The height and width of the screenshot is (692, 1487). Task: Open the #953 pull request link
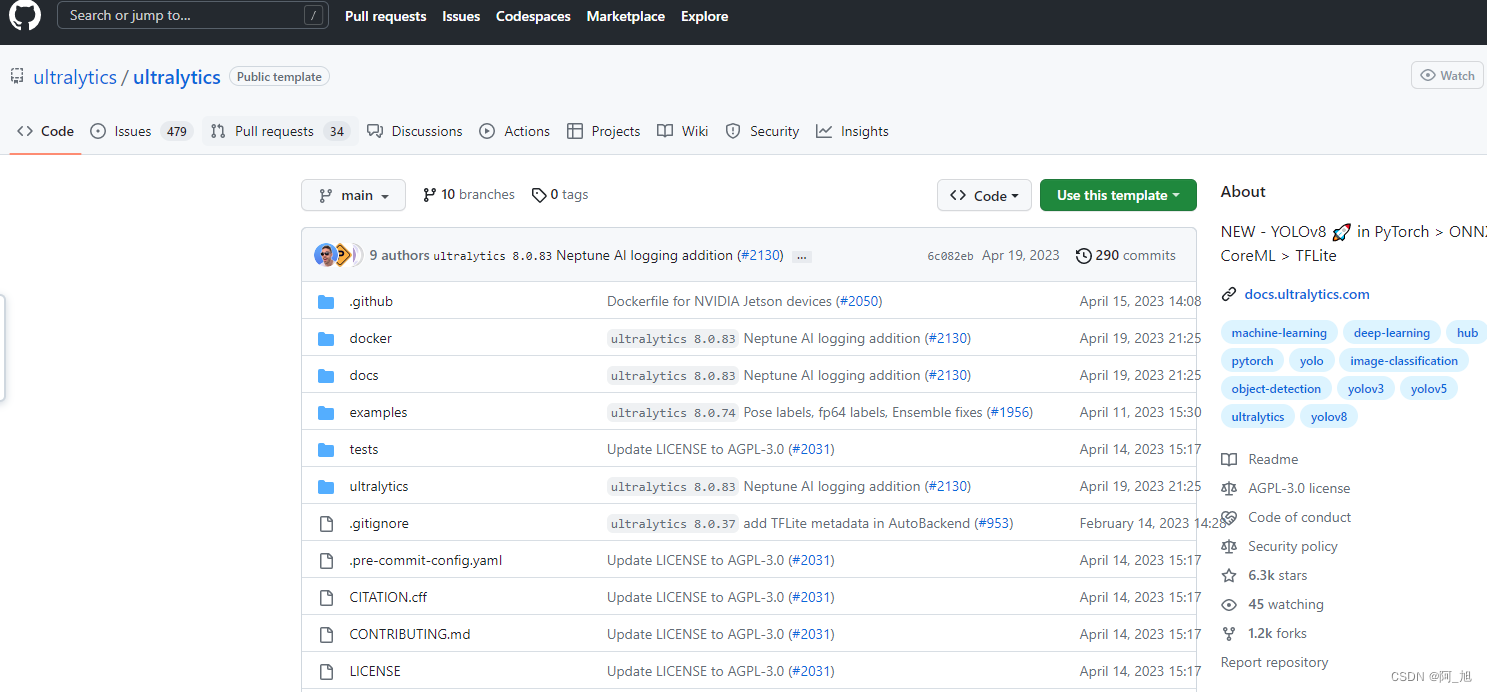click(x=993, y=523)
